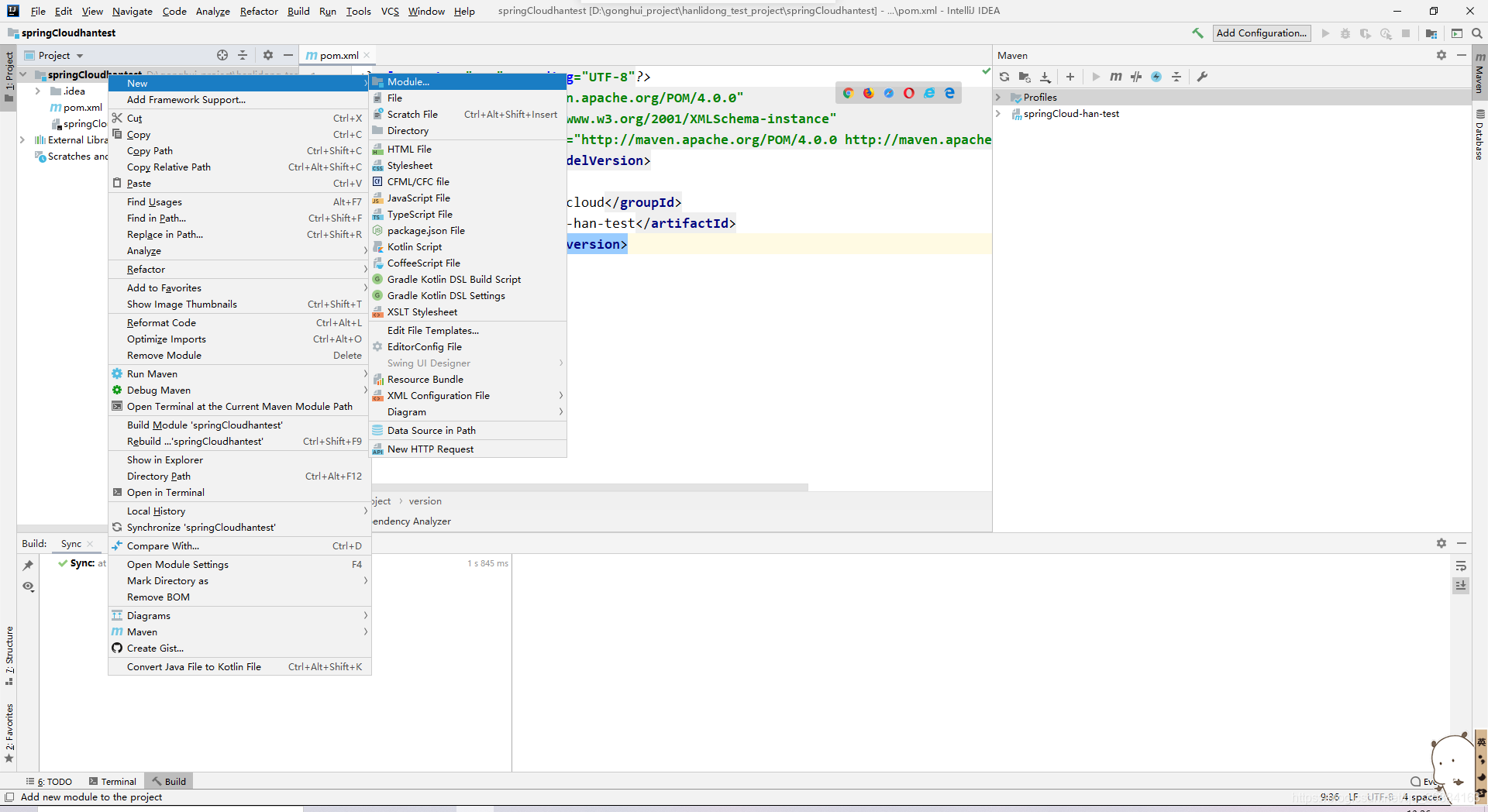
Task: Toggle Skip Tests Mode lightning icon
Action: pos(1156,77)
